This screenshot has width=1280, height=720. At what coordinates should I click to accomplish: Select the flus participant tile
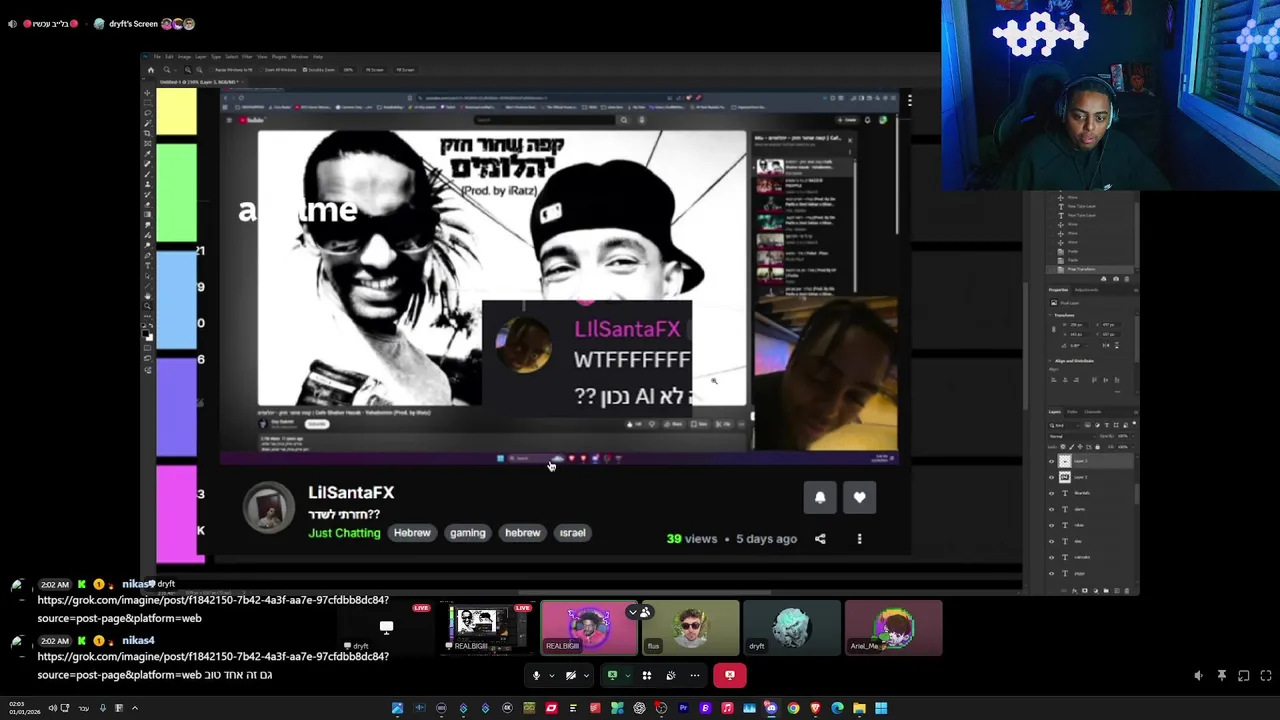point(691,627)
